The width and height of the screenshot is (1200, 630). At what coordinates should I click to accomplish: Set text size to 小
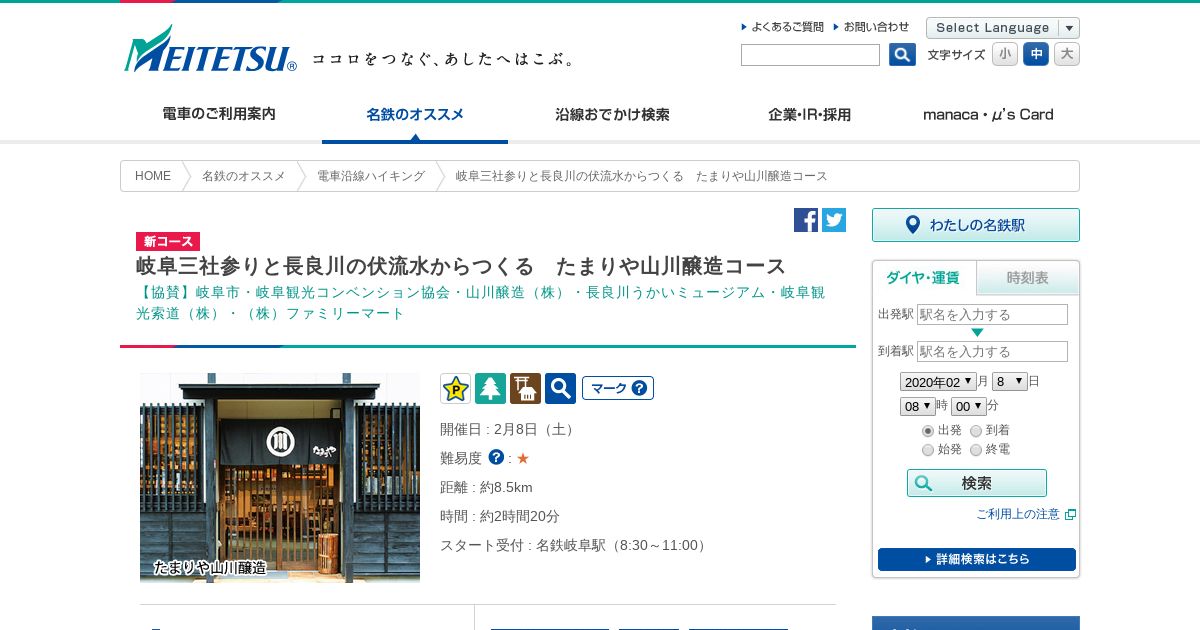click(x=1005, y=54)
